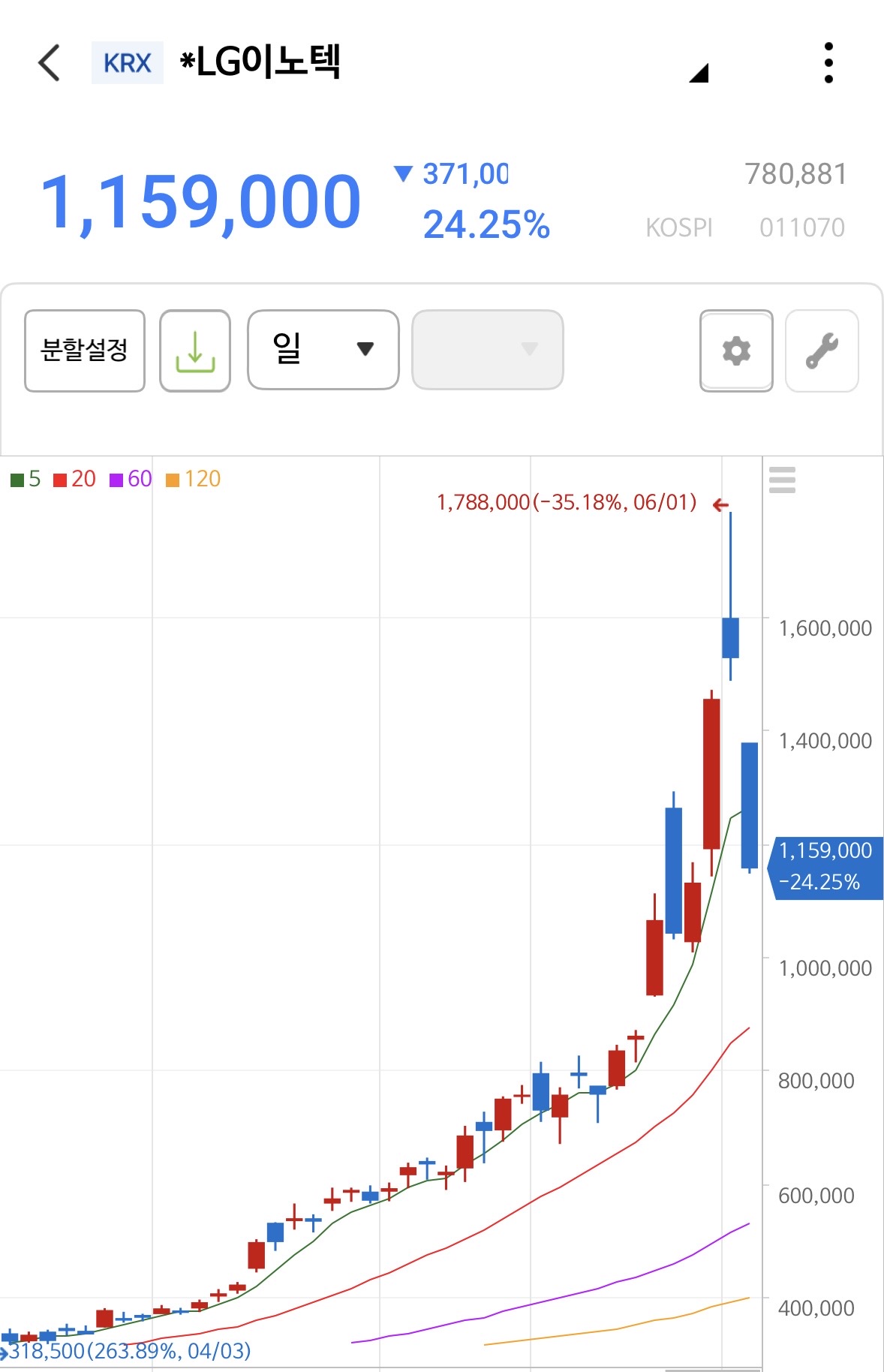Select the 60-day moving average legend
The width and height of the screenshot is (884, 1372).
(x=131, y=479)
